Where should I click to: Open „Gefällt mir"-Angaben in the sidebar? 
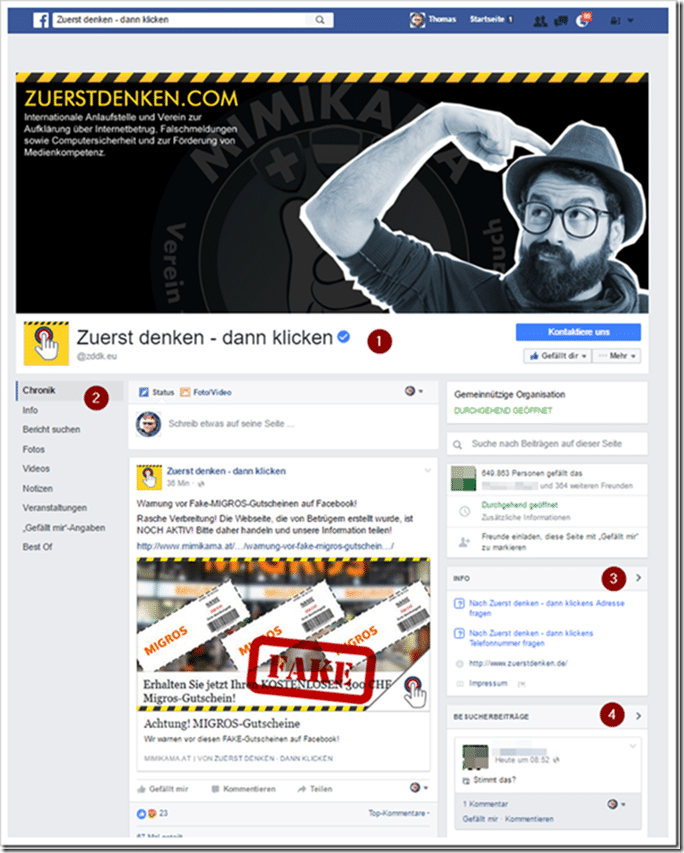[64, 528]
